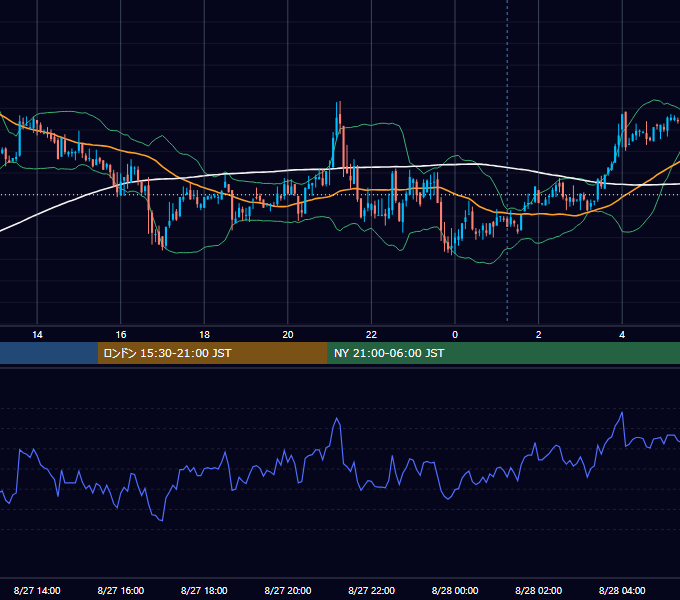This screenshot has height=600, width=680.
Task: Click the 8/27 16:00 date label
Action: tap(121, 590)
